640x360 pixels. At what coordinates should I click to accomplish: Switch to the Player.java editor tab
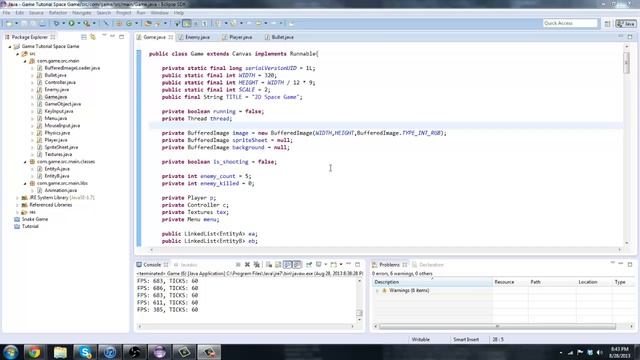coord(240,37)
